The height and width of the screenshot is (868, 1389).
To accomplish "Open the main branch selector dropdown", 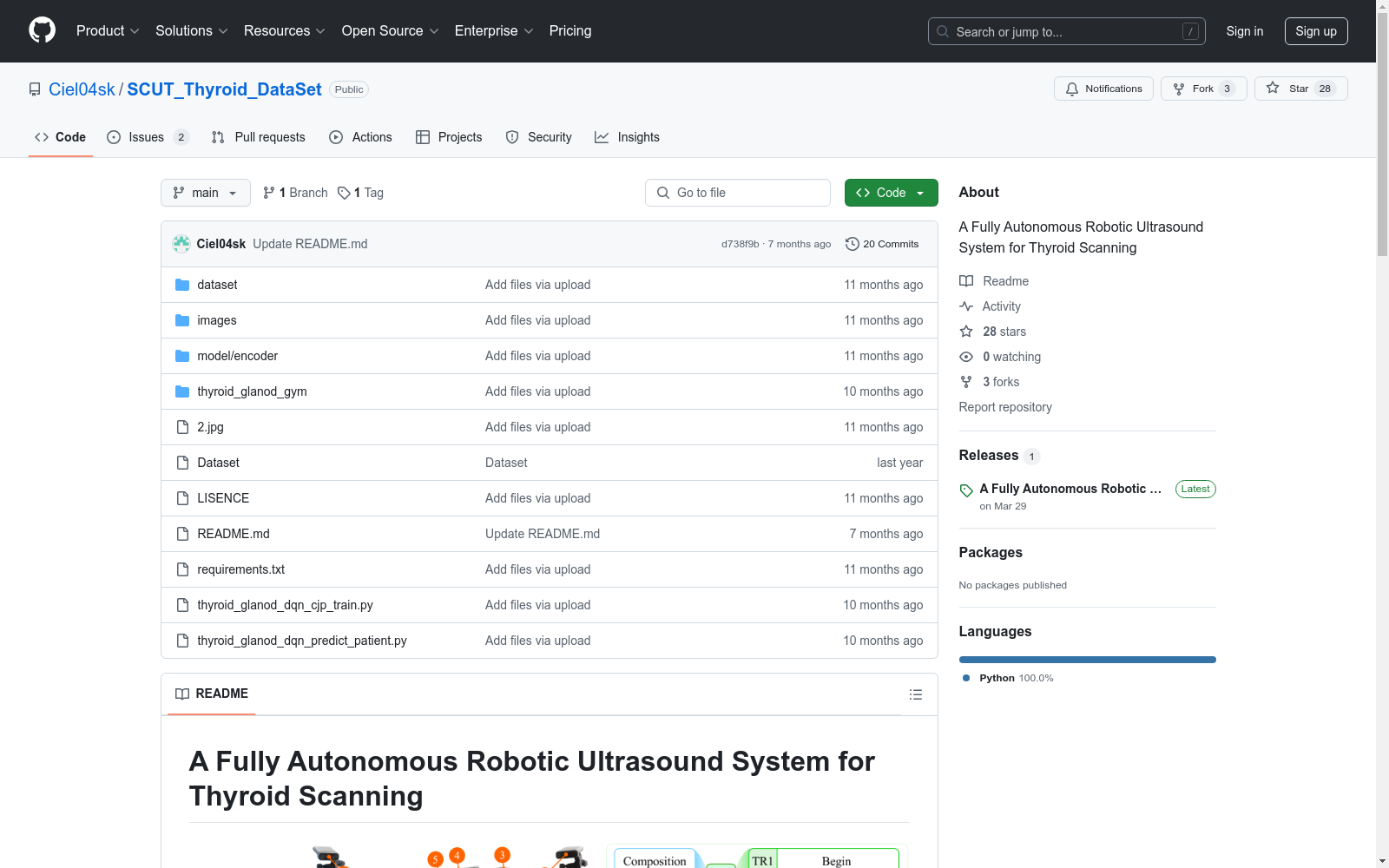I will [206, 193].
